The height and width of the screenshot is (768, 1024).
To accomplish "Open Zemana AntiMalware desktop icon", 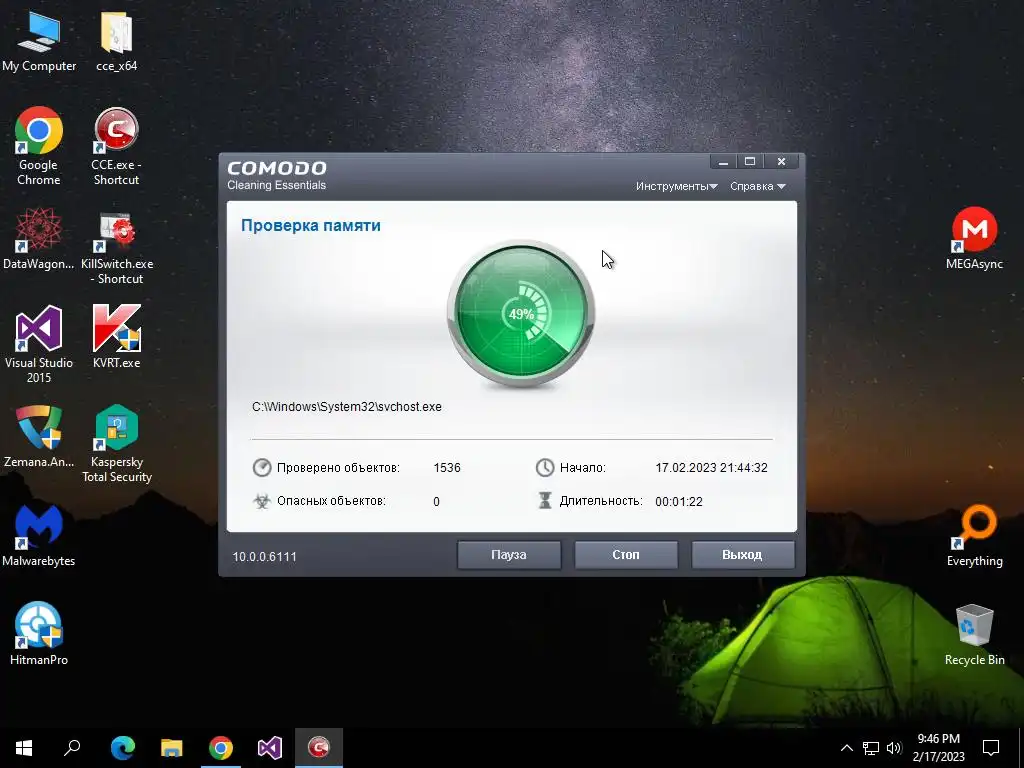I will click(39, 436).
